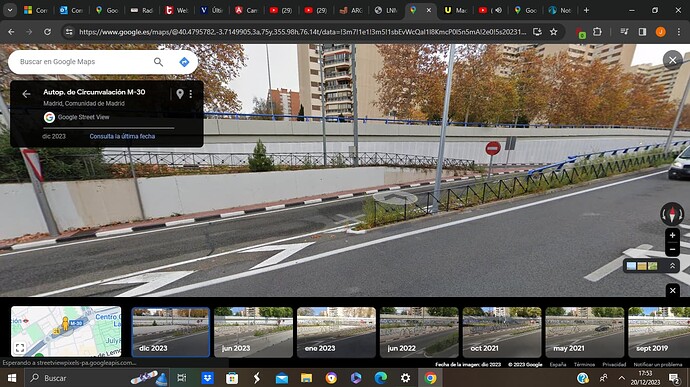Open Task View on the taskbar
The image size is (690, 387).
click(x=181, y=378)
